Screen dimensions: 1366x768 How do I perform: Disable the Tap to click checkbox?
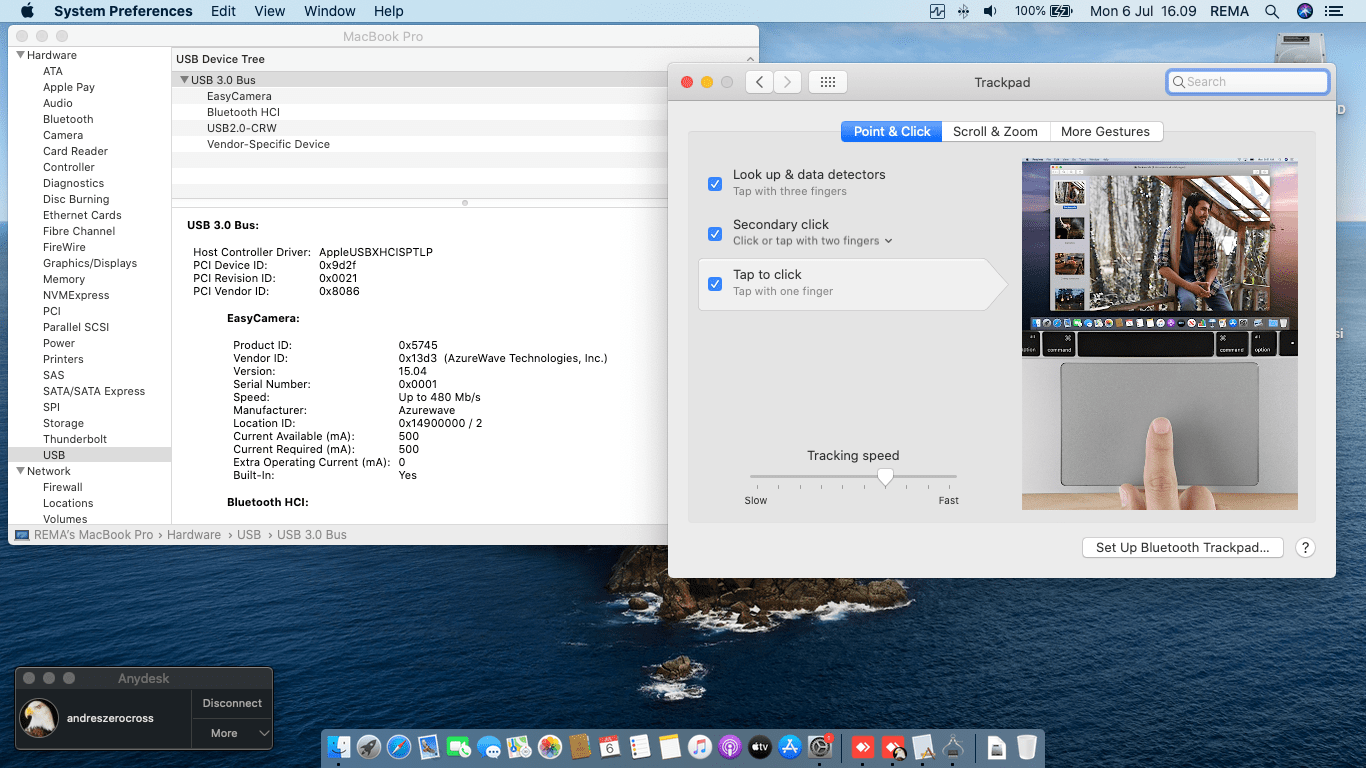click(715, 284)
